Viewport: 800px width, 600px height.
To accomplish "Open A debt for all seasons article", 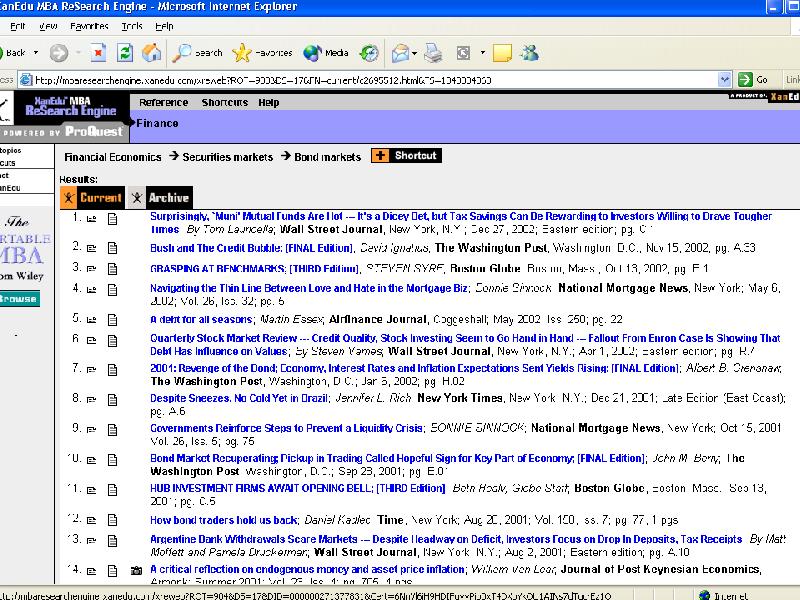I will (201, 319).
